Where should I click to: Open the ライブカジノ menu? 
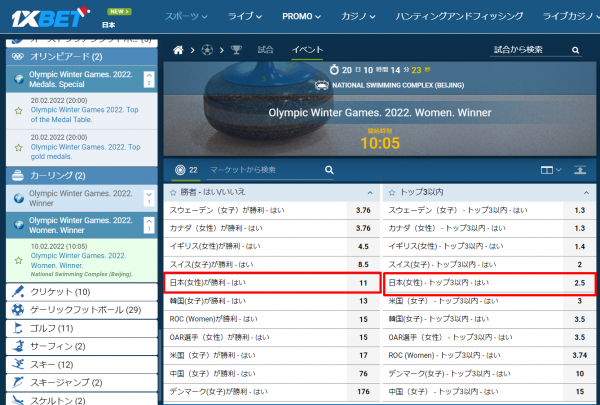(571, 16)
